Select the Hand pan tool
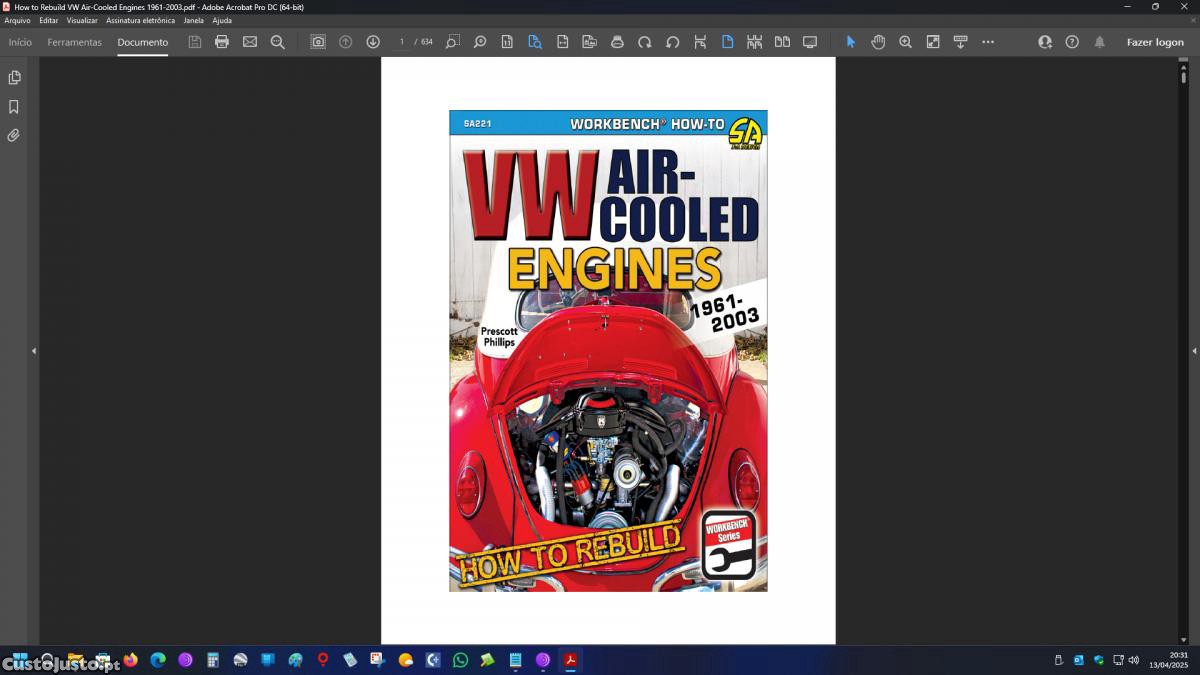Image resolution: width=1200 pixels, height=675 pixels. pyautogui.click(x=878, y=42)
